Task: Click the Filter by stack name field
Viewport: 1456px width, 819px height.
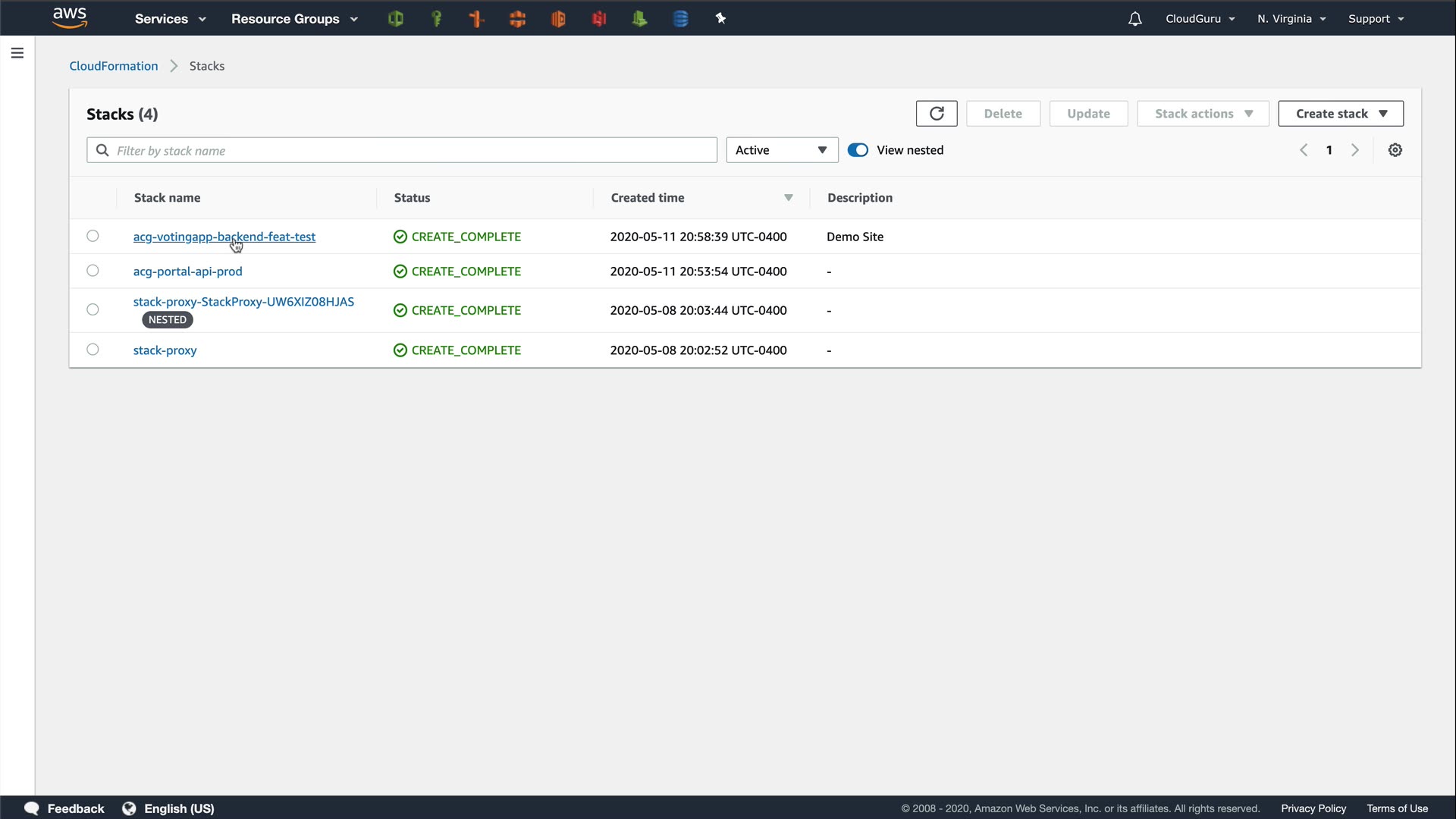Action: (x=409, y=150)
